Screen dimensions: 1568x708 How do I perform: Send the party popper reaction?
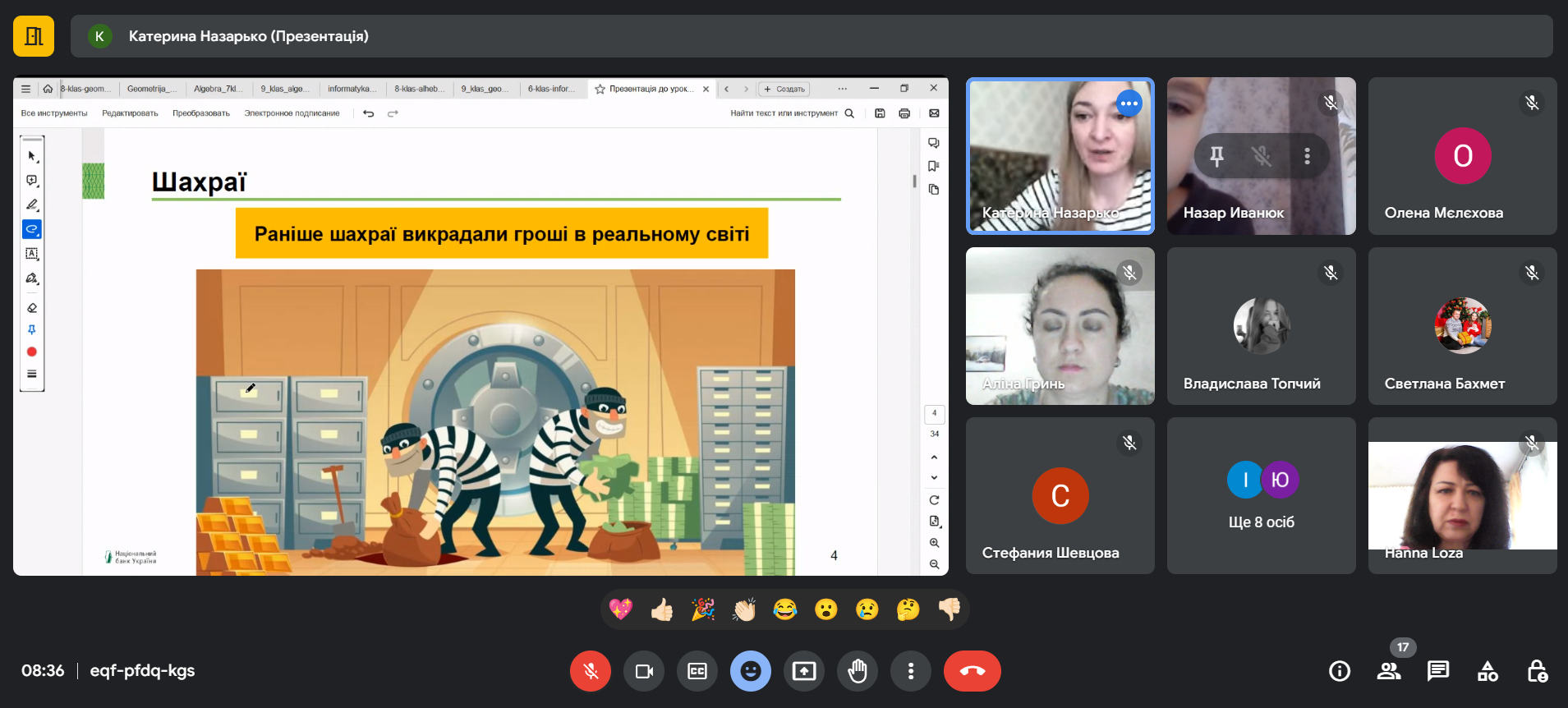(x=702, y=609)
